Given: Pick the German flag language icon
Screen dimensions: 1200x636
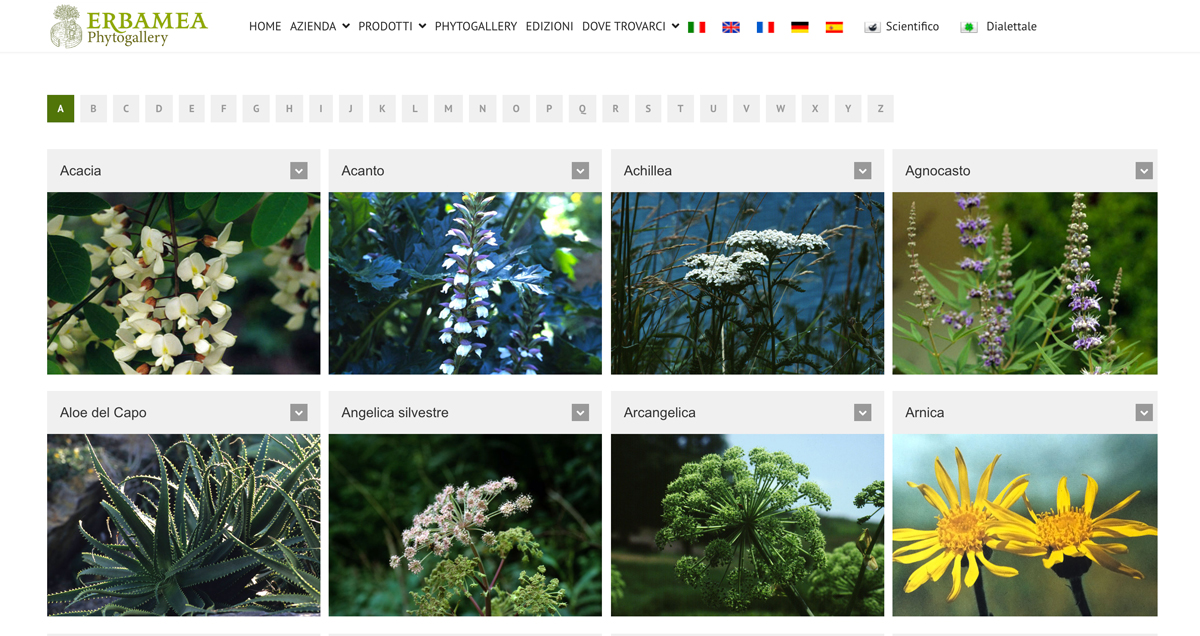Looking at the screenshot, I should (800, 27).
